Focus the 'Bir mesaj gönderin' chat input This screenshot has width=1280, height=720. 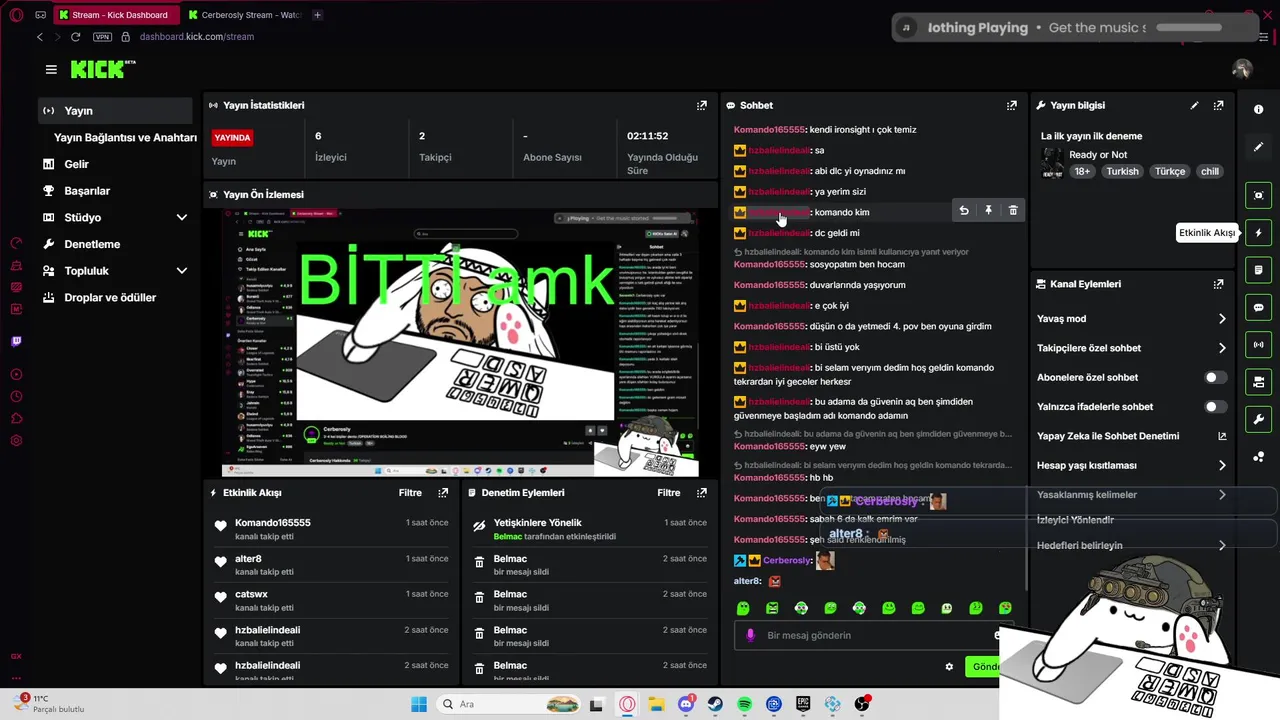(875, 635)
